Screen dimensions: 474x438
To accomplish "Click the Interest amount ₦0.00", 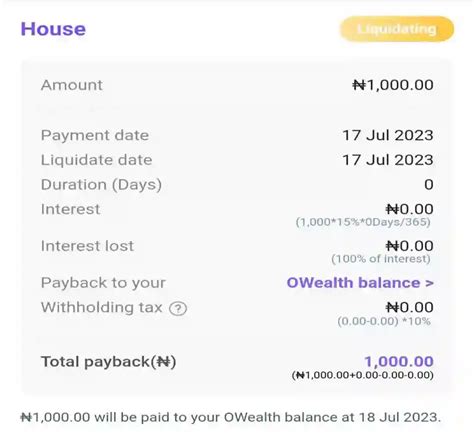I will click(x=410, y=209).
